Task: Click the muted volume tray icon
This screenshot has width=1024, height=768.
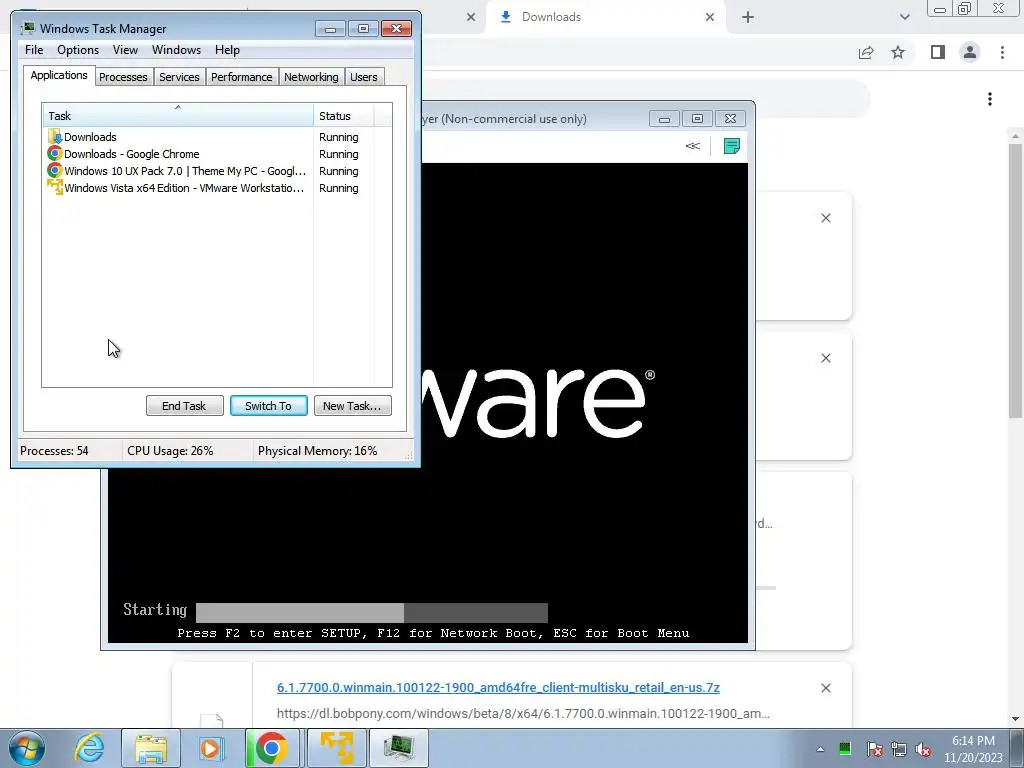Action: 923,749
